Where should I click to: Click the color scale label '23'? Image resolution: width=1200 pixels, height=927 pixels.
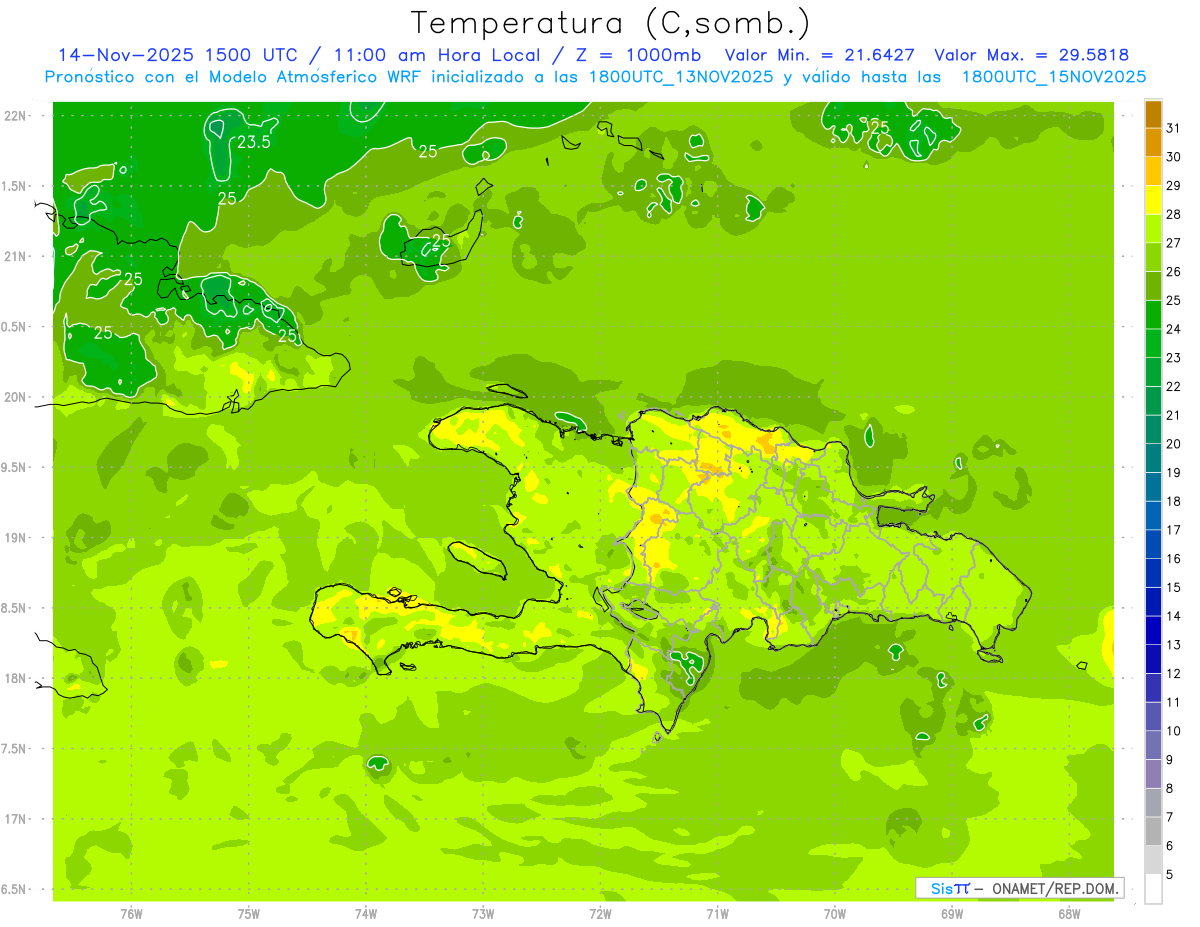click(x=1173, y=358)
